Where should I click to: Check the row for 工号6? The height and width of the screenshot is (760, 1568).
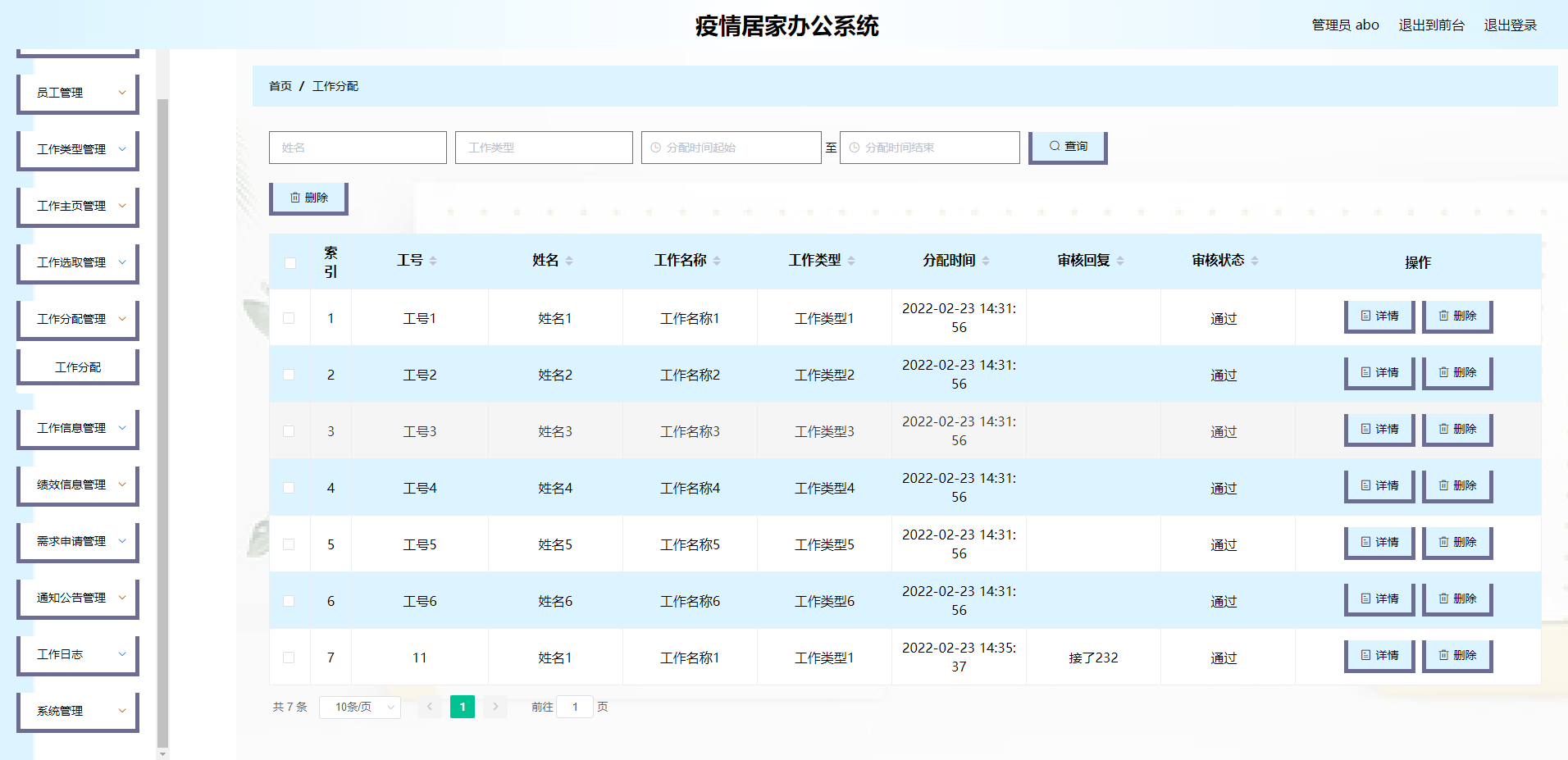[289, 601]
